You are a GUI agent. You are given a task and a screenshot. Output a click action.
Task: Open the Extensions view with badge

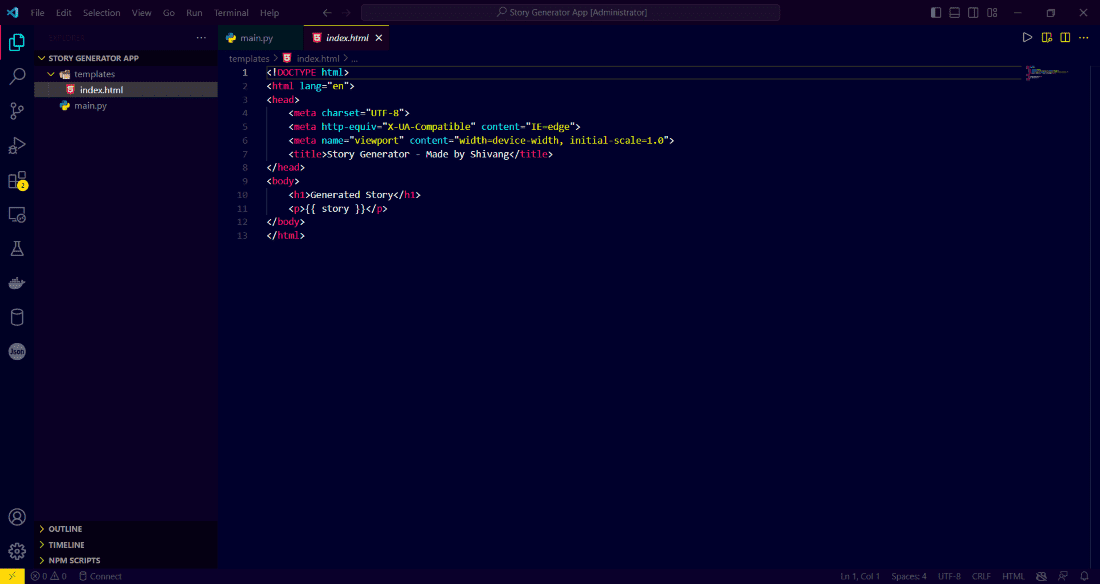[x=17, y=180]
